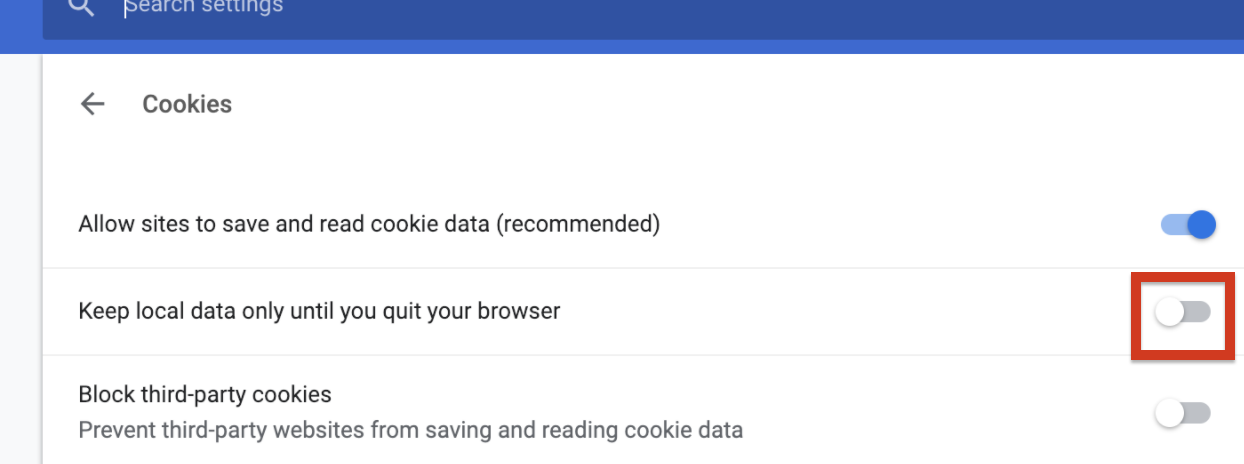Click the Cookies page heading
Viewport: 1244px width, 464px height.
pyautogui.click(x=187, y=104)
